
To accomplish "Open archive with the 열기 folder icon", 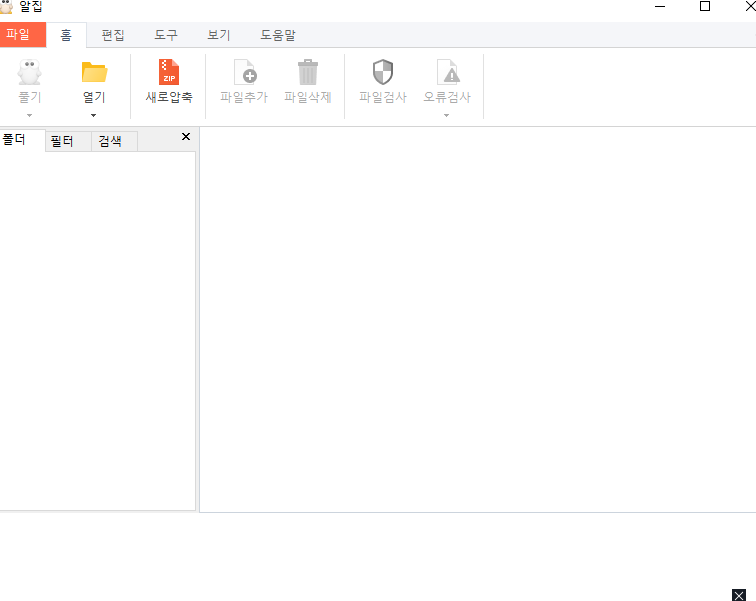I will [x=94, y=72].
